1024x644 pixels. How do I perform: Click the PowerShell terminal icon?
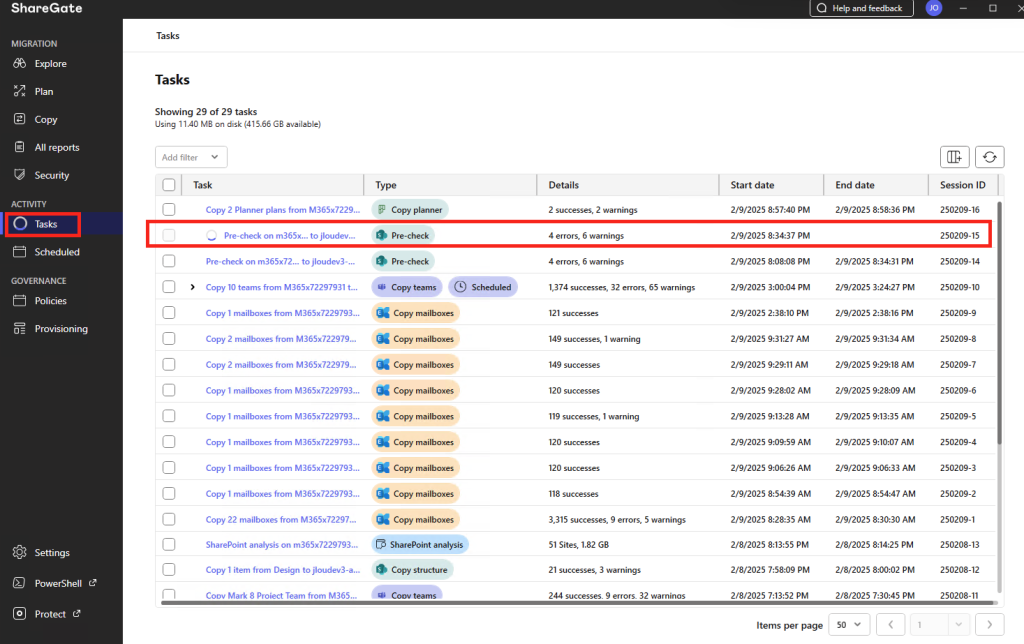click(20, 583)
